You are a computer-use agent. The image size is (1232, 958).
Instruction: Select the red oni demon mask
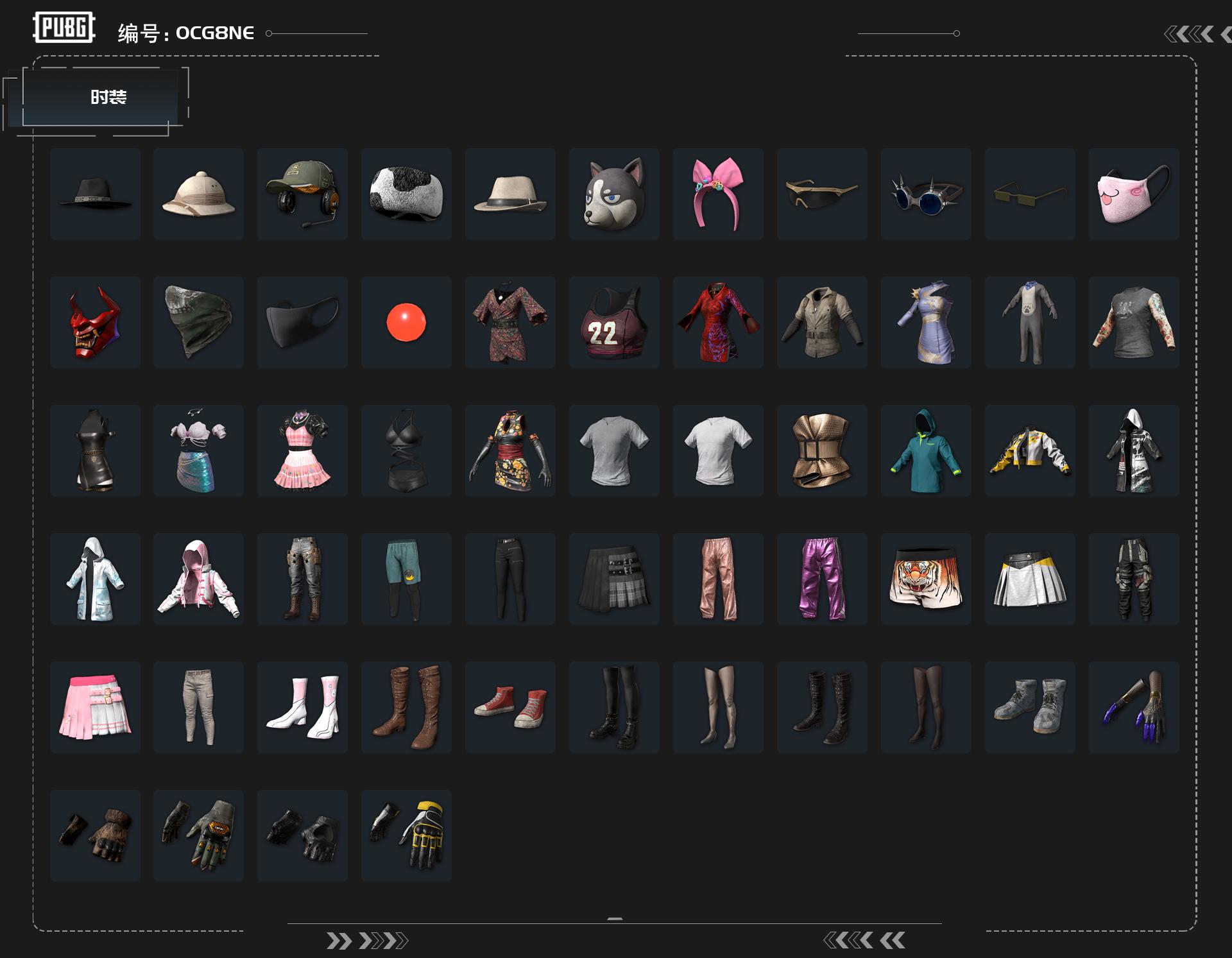click(x=95, y=322)
